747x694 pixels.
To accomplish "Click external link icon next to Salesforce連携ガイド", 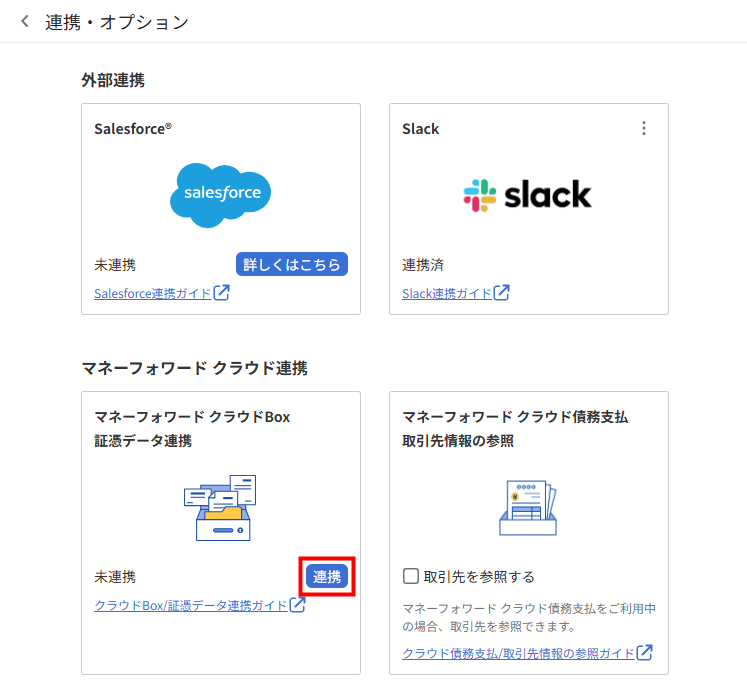I will [222, 293].
